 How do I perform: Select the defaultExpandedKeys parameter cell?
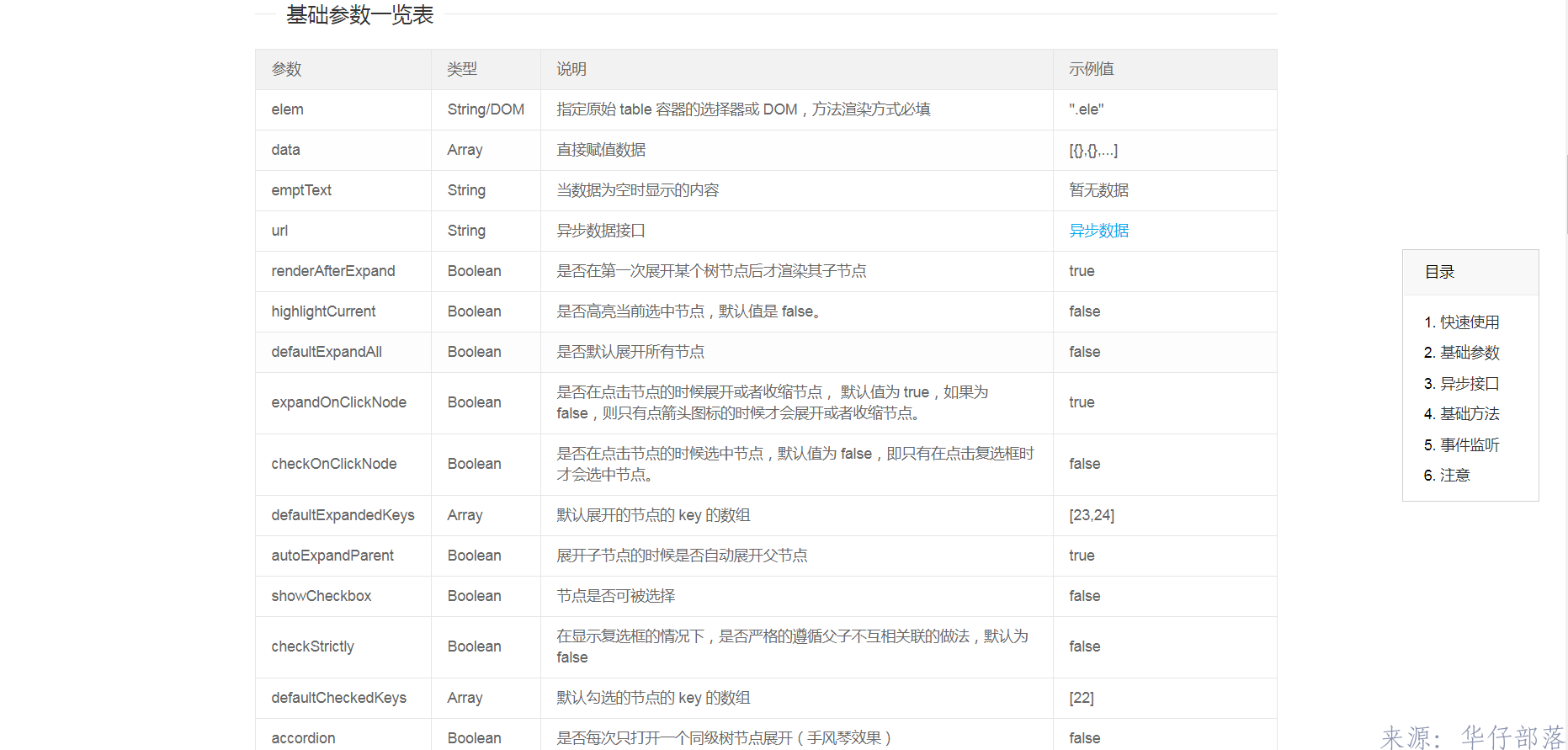(343, 515)
